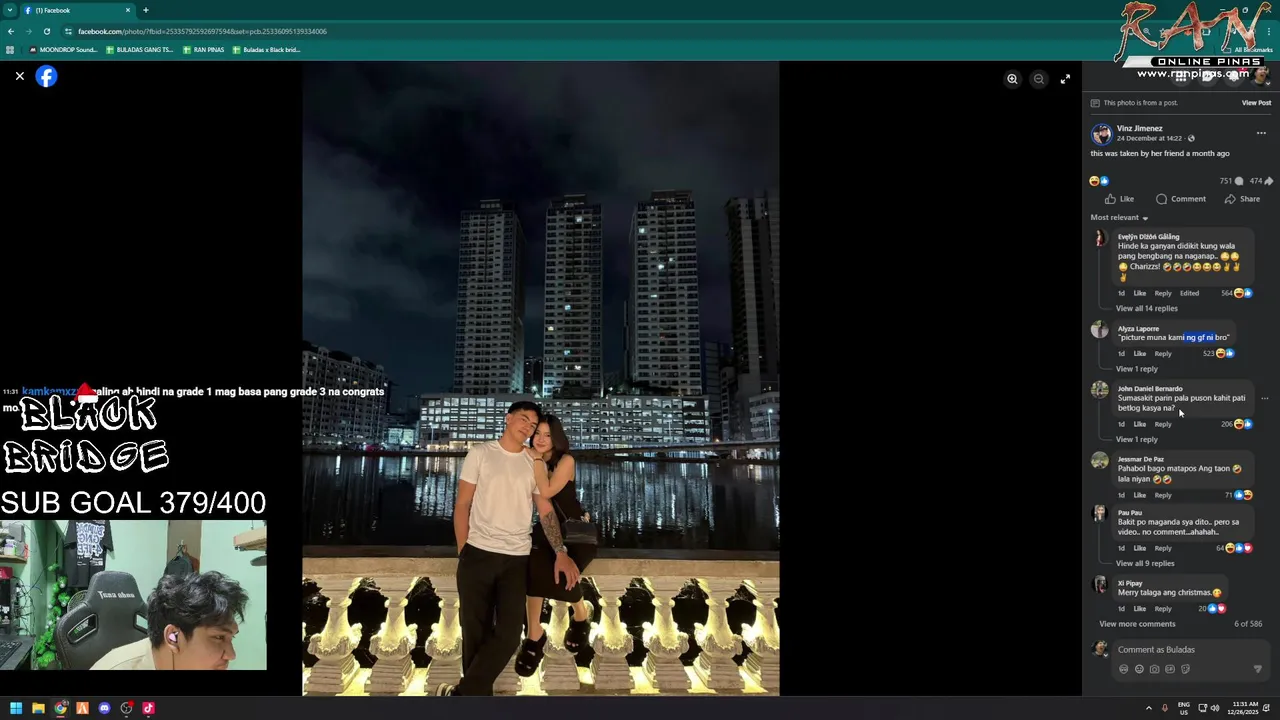This screenshot has height=720, width=1280.
Task: Share the post
Action: click(x=1242, y=199)
